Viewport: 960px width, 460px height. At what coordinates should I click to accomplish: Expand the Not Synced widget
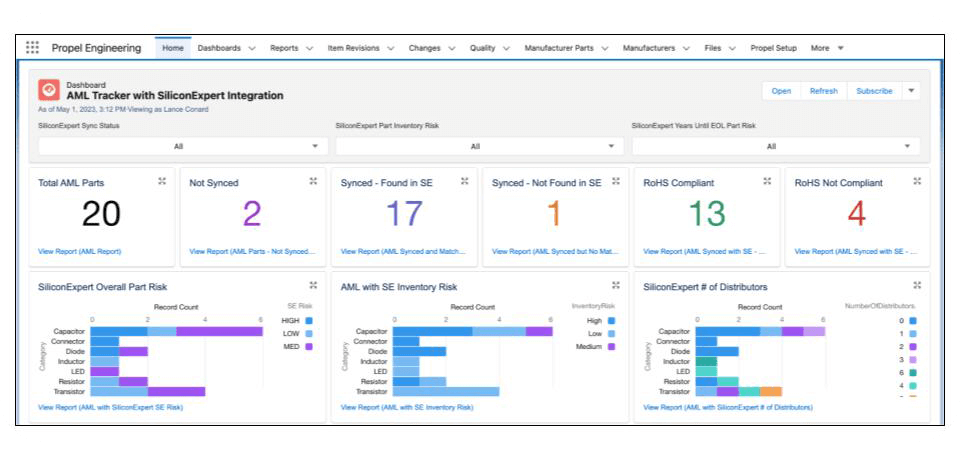pyautogui.click(x=313, y=181)
